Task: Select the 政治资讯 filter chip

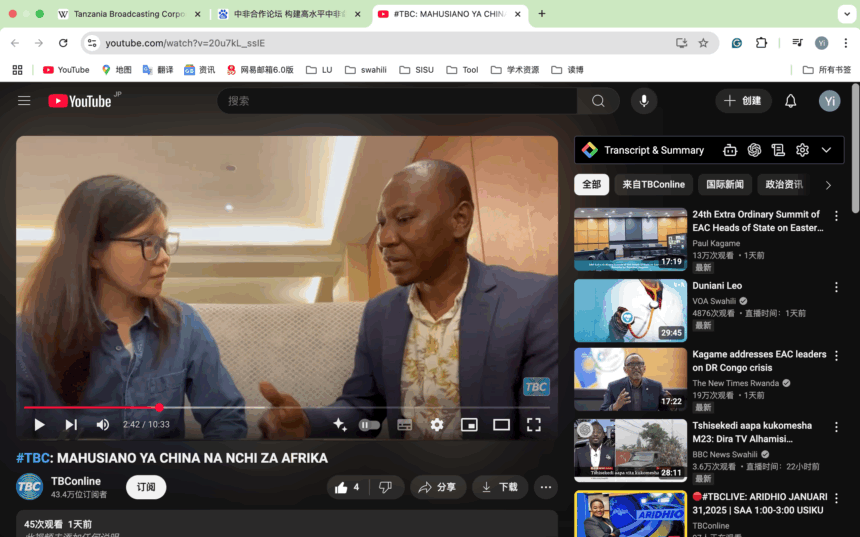Action: tap(784, 185)
